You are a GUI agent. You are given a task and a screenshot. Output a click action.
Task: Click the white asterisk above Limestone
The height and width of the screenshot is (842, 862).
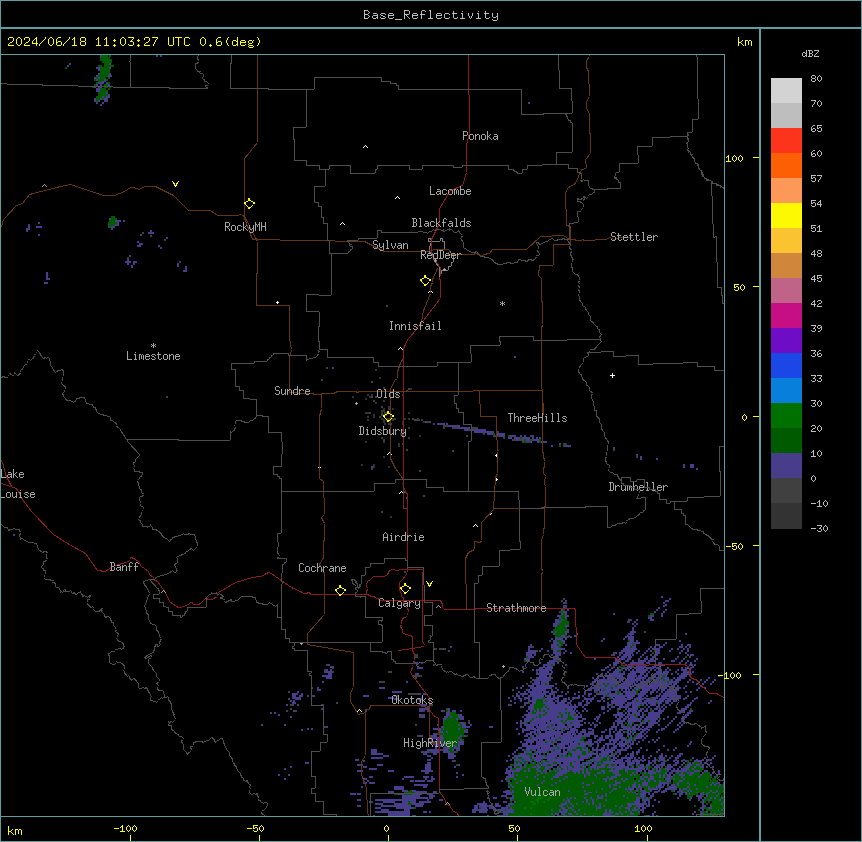point(153,346)
